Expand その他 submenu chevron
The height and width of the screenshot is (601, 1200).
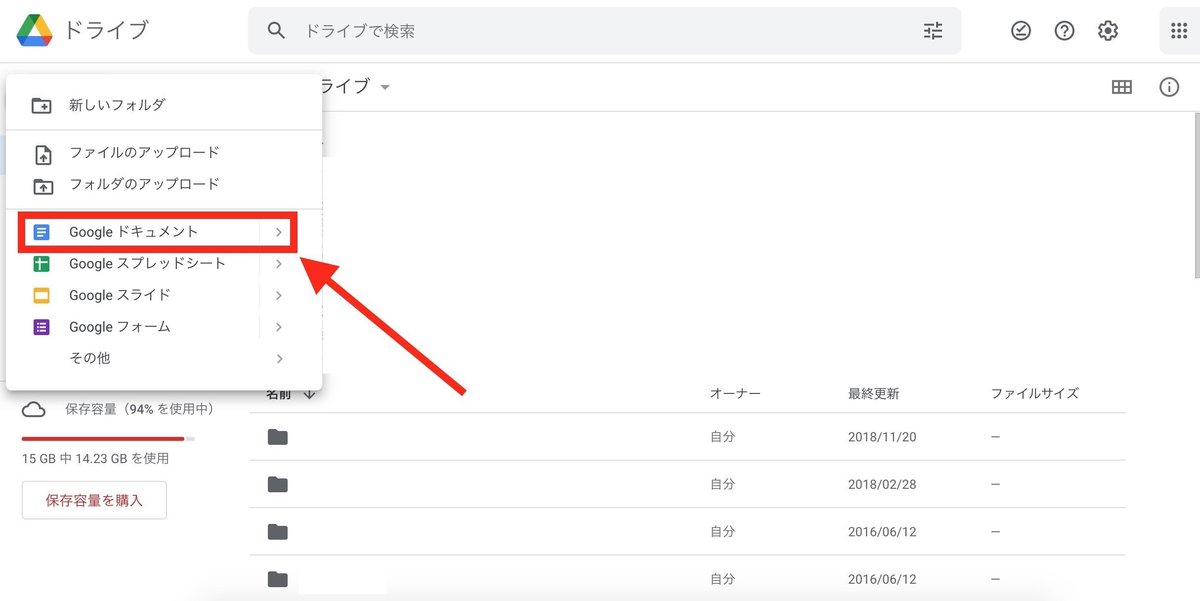tap(279, 358)
